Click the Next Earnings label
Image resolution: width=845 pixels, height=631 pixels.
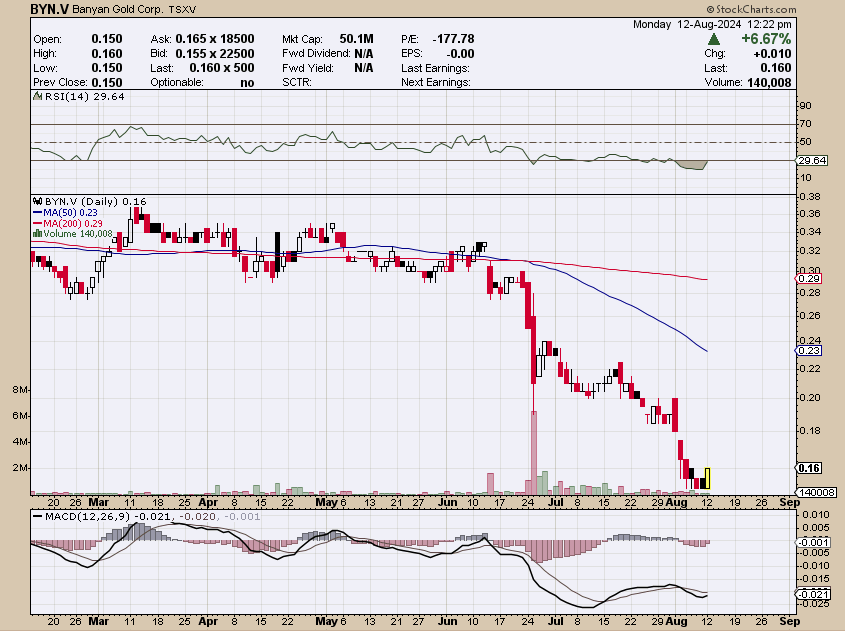(436, 82)
